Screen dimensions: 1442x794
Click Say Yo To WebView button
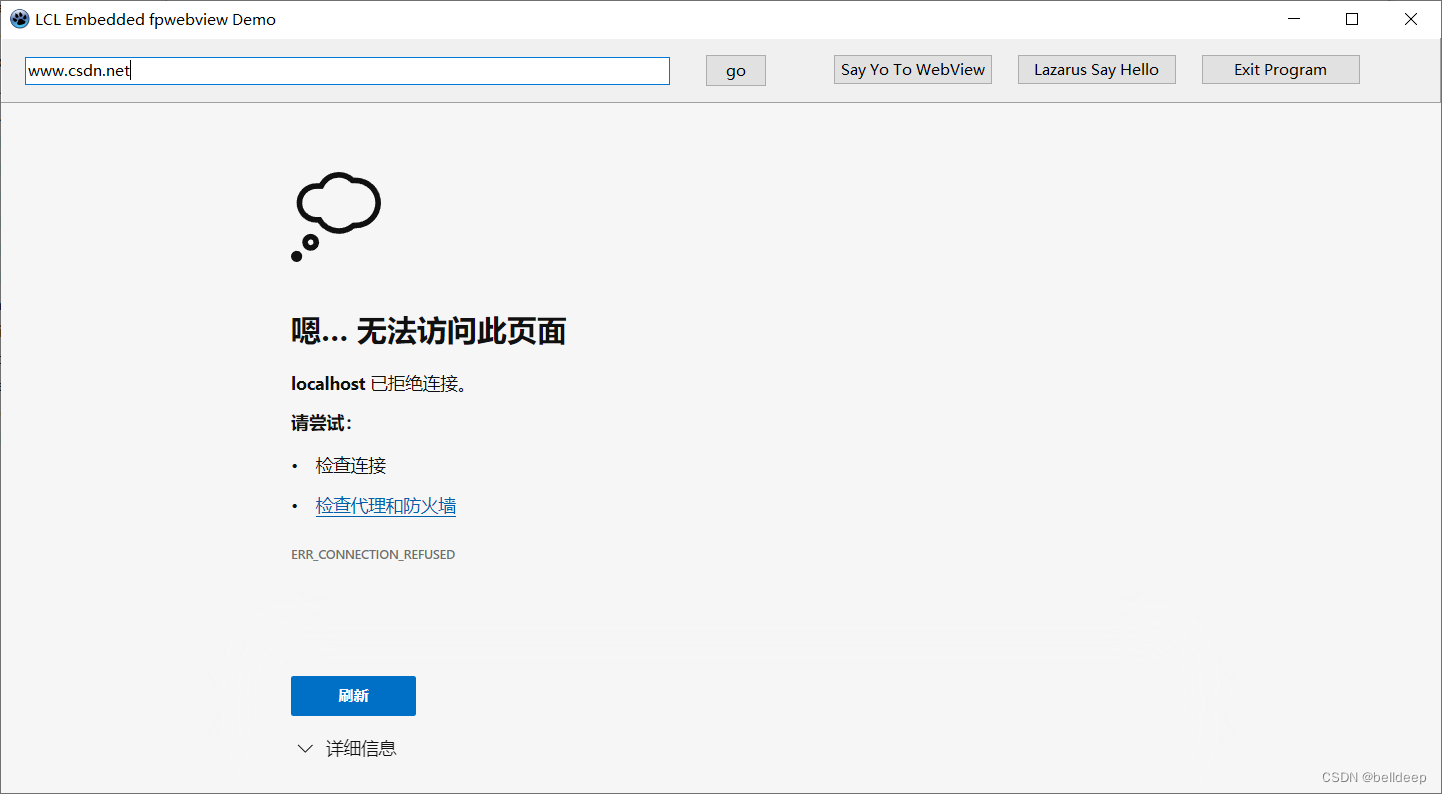(x=913, y=70)
